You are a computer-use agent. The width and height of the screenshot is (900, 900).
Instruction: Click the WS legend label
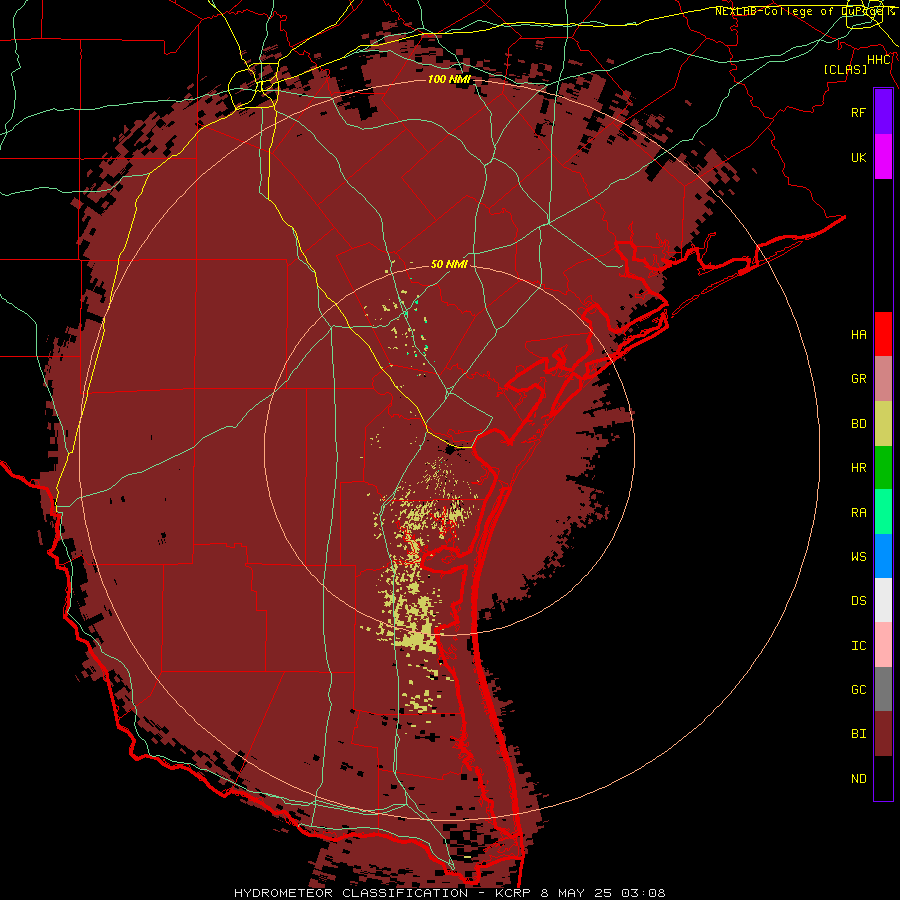tap(858, 557)
